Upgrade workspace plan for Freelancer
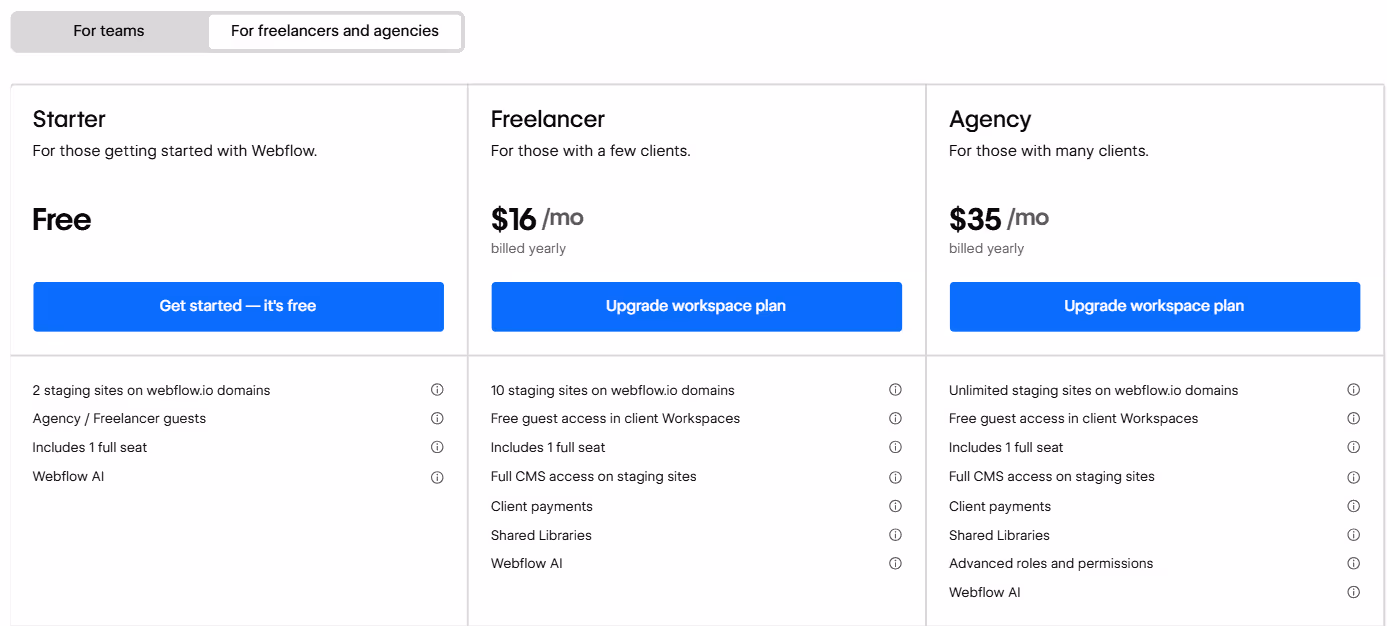The image size is (1387, 626). coord(696,307)
